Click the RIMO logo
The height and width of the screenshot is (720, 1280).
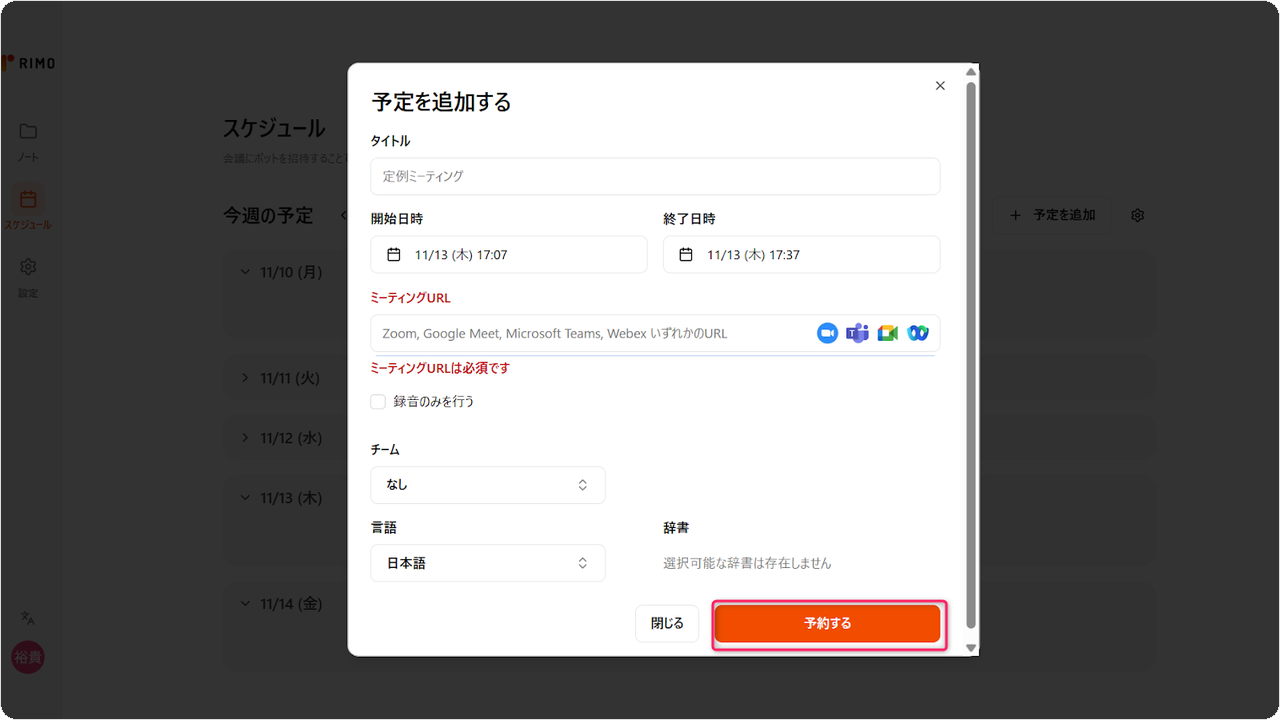coord(28,63)
